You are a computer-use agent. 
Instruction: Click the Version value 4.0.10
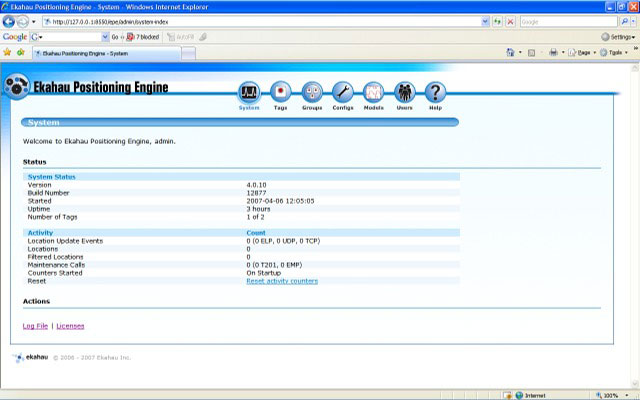[256, 185]
